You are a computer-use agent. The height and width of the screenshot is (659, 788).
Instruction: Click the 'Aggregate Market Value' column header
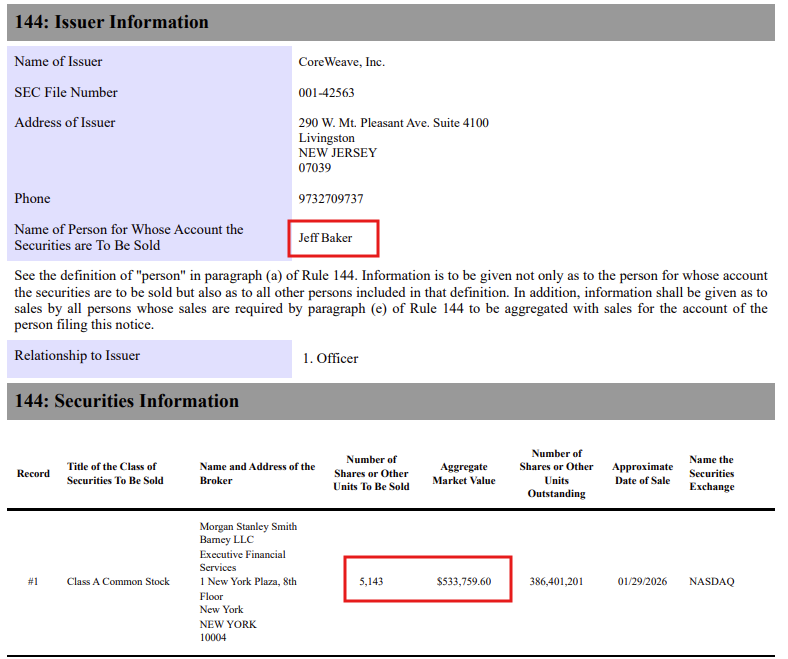pos(464,474)
